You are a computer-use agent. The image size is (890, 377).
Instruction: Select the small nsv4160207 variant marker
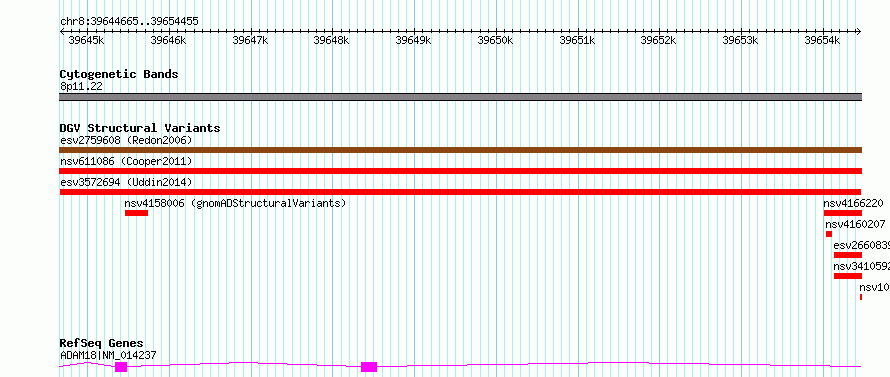point(829,234)
